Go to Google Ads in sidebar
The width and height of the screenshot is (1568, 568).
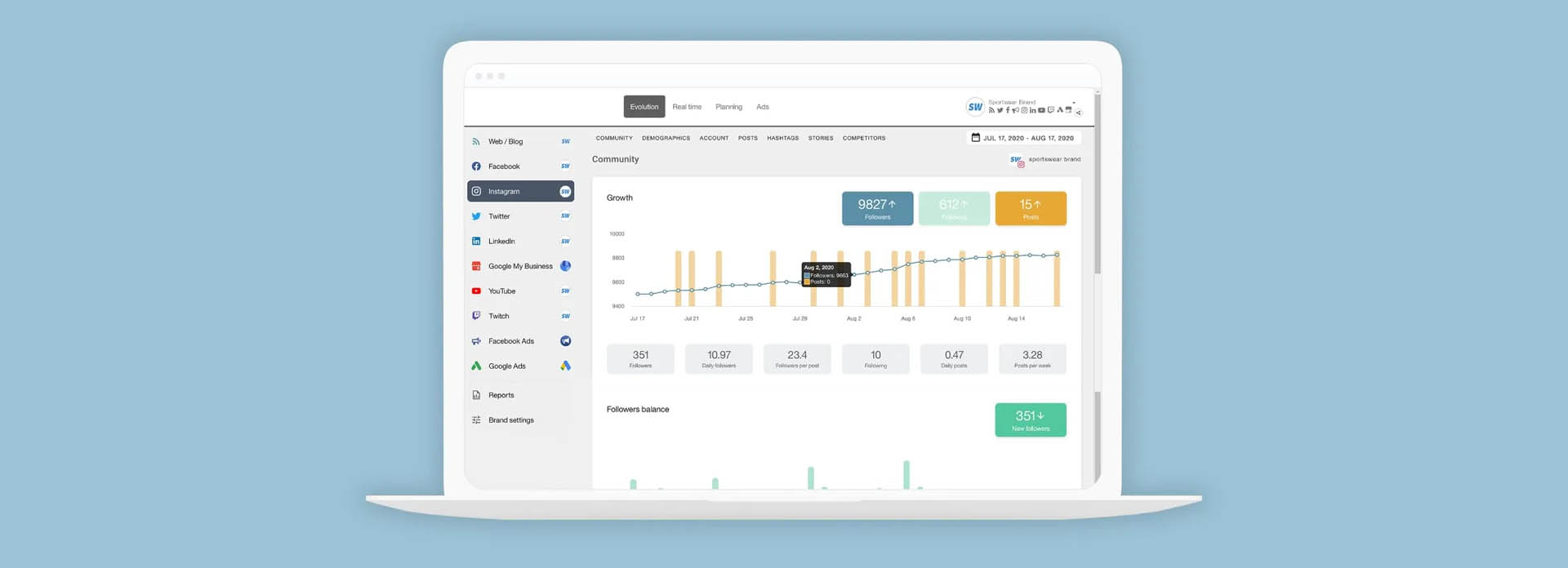click(506, 366)
